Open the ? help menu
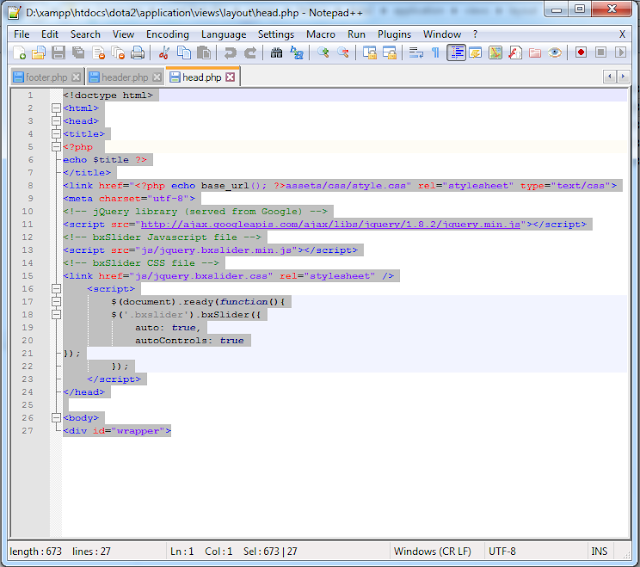The height and width of the screenshot is (567, 640). click(475, 34)
